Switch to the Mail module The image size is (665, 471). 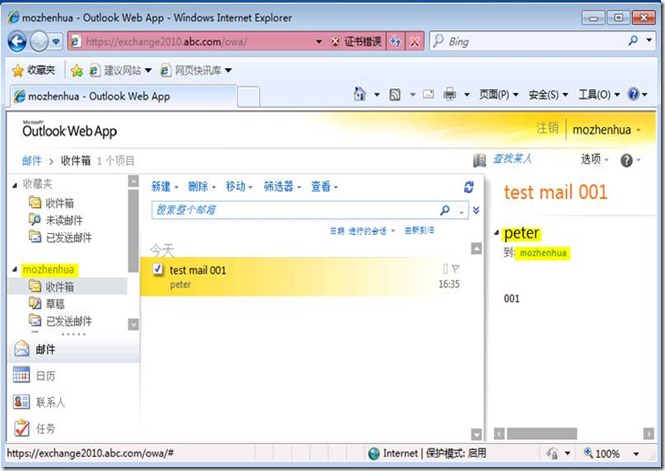[73, 349]
